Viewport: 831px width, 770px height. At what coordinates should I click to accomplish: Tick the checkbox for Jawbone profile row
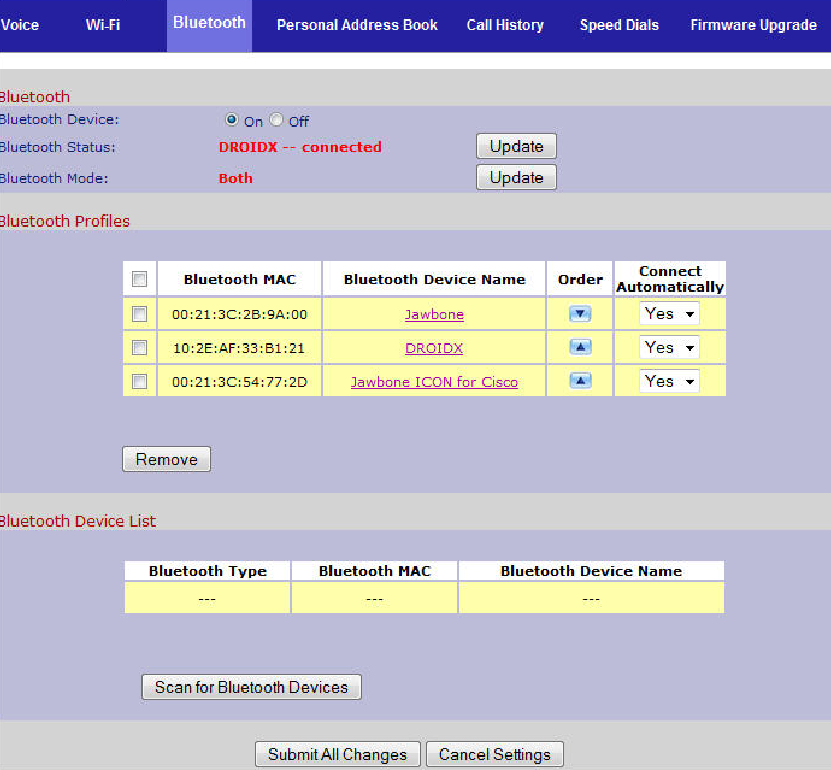pos(140,314)
